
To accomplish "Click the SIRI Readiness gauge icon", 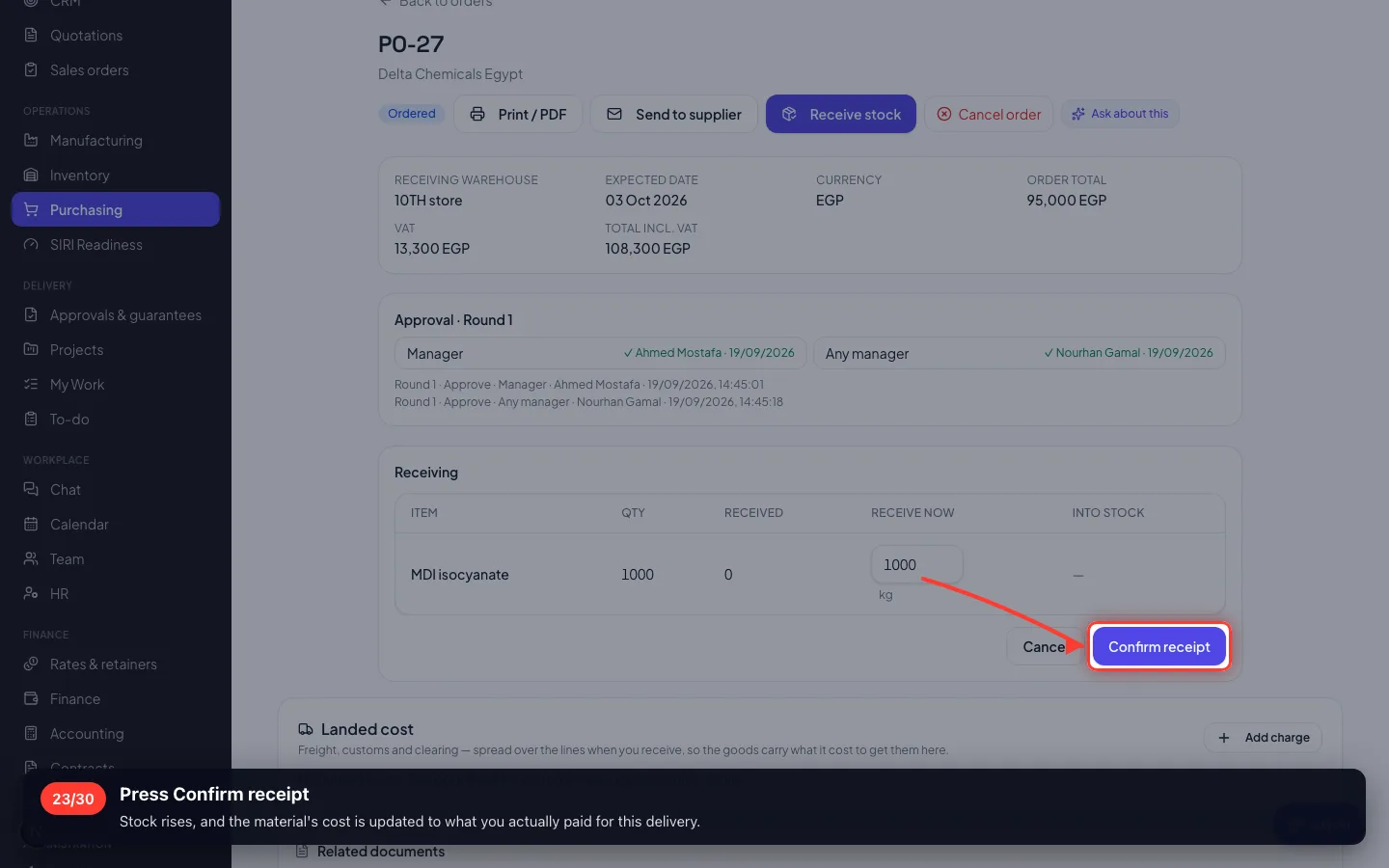I will (31, 245).
